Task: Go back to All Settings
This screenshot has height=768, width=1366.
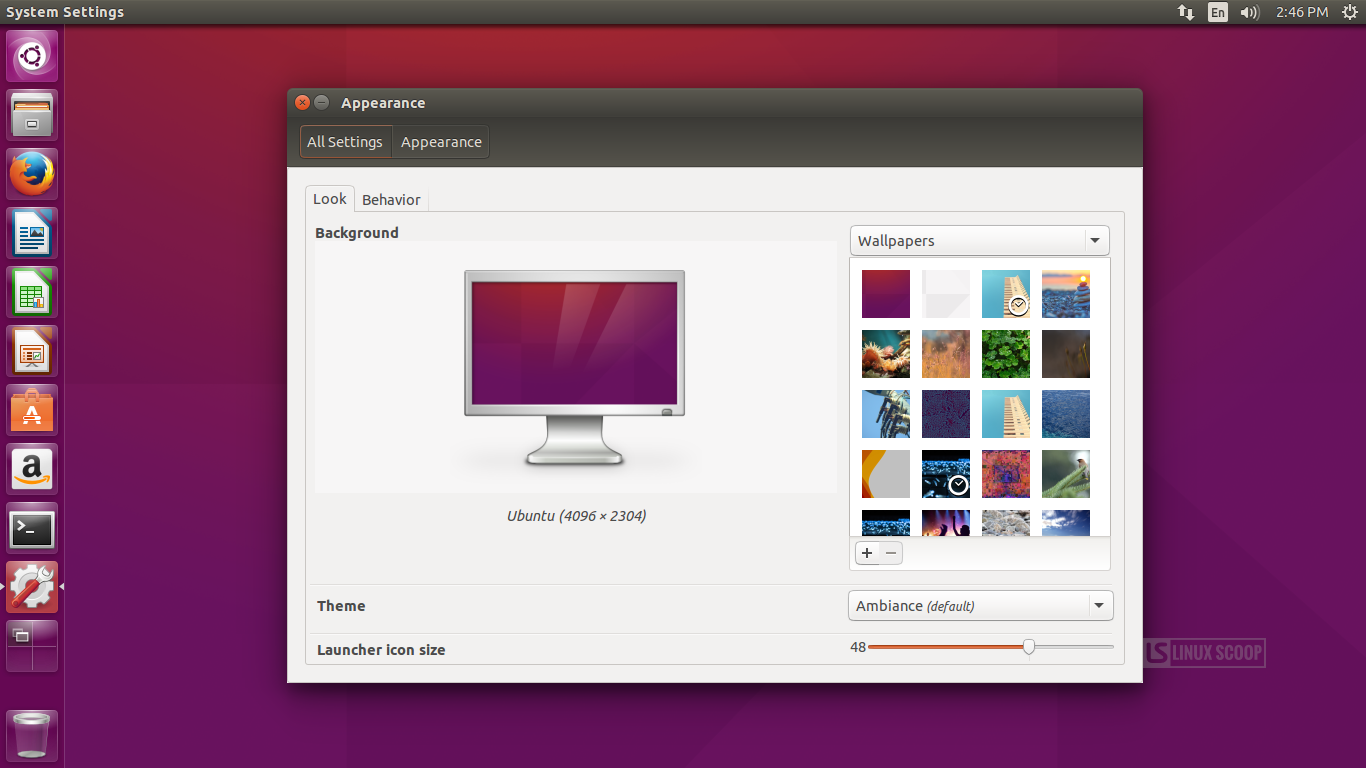Action: (345, 141)
